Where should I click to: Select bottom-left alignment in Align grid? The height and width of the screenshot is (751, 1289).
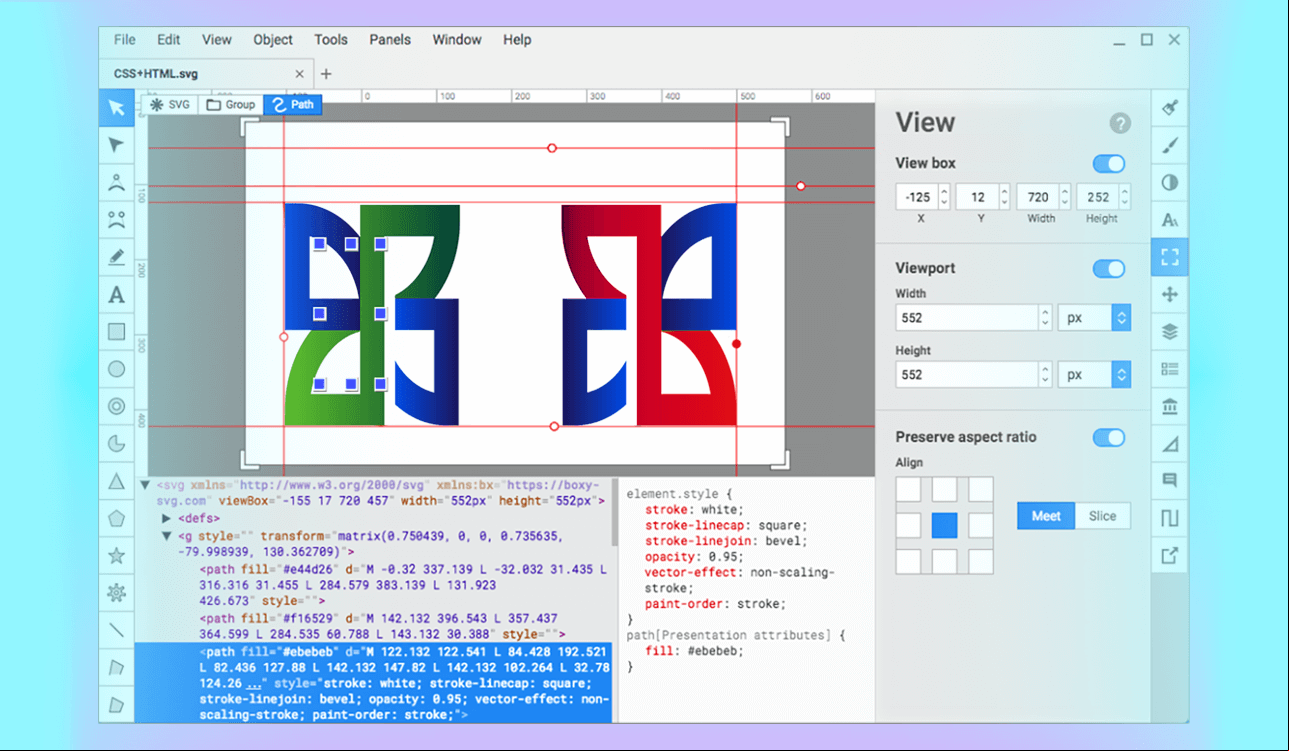click(908, 561)
